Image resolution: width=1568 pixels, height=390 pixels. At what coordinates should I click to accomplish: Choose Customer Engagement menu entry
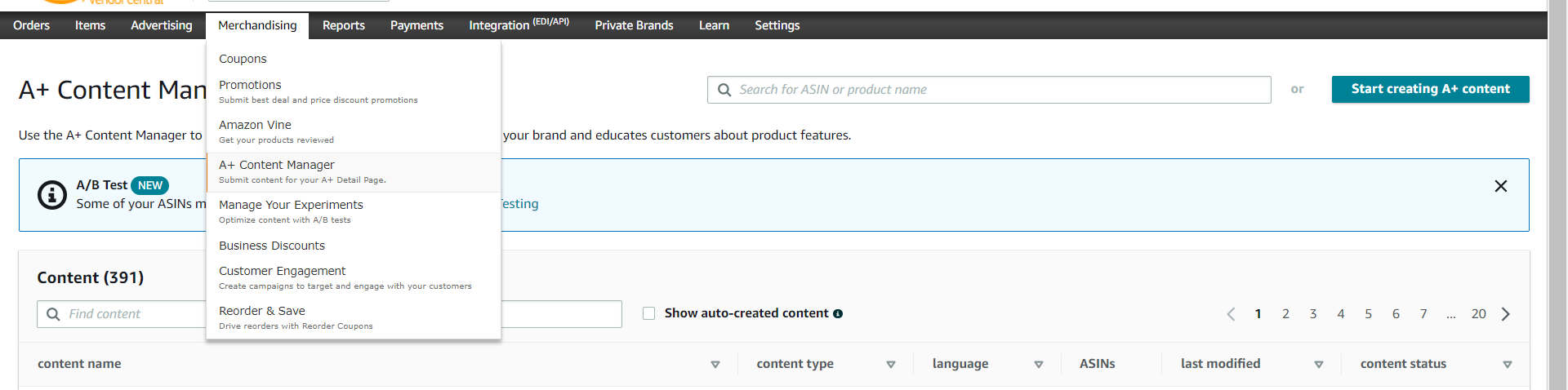coord(354,278)
